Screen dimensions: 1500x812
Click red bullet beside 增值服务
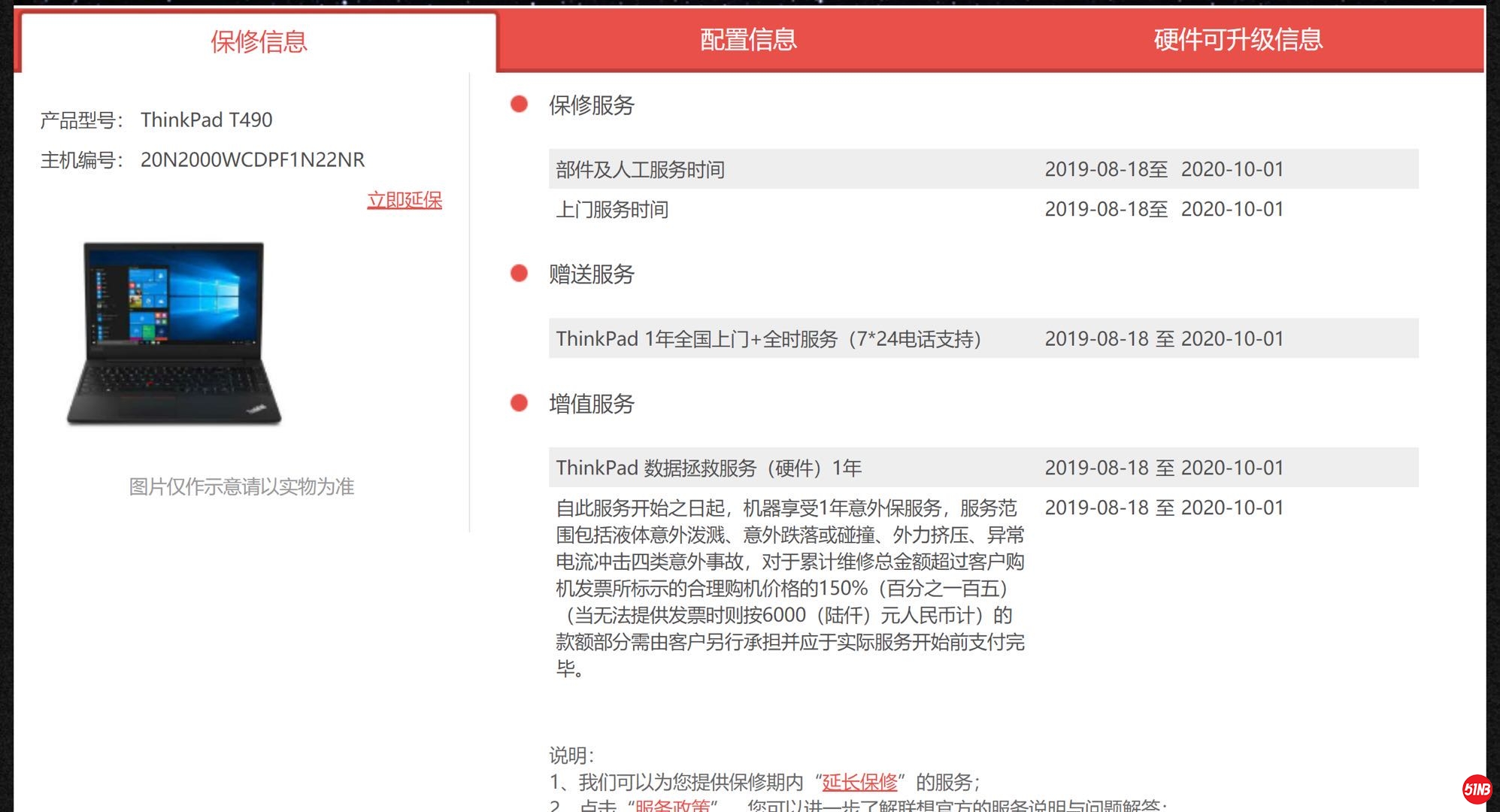(519, 404)
